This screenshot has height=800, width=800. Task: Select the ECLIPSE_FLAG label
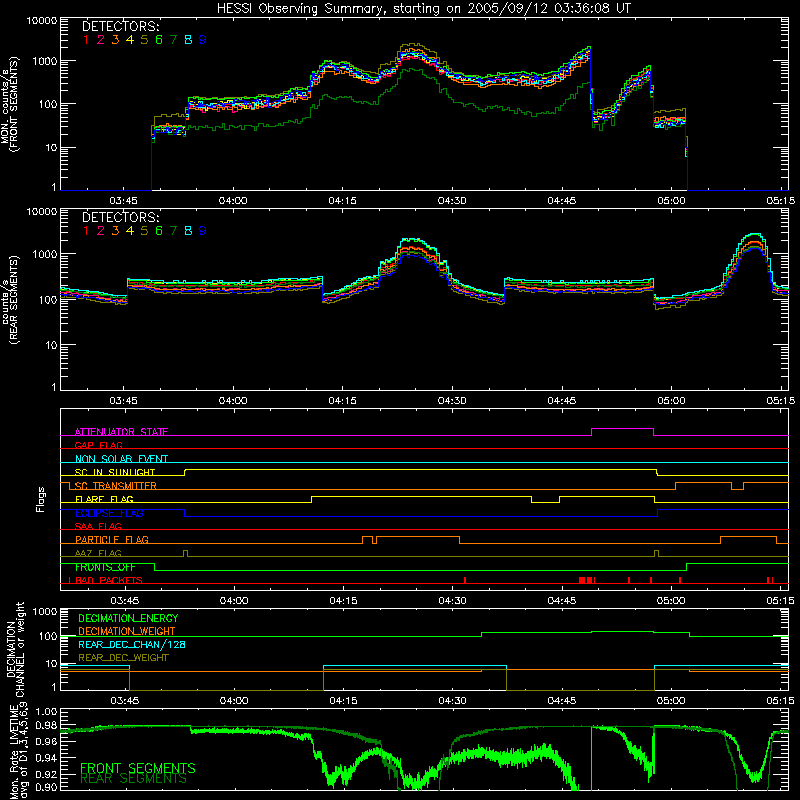point(109,513)
